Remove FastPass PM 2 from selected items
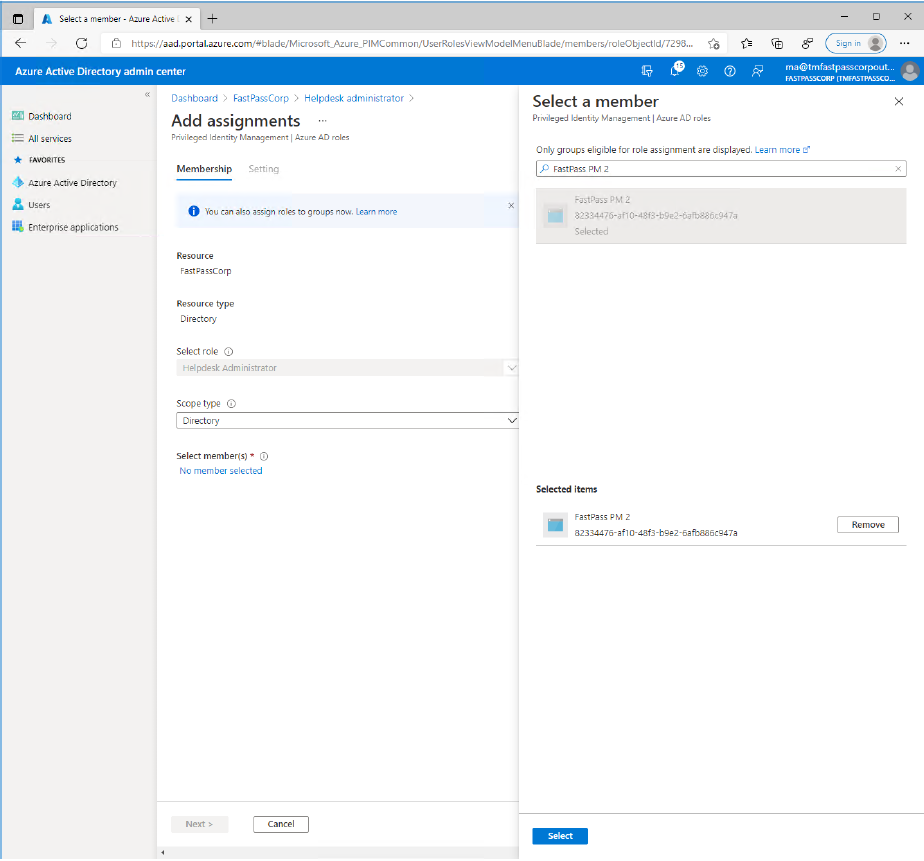The image size is (924, 861). click(867, 525)
